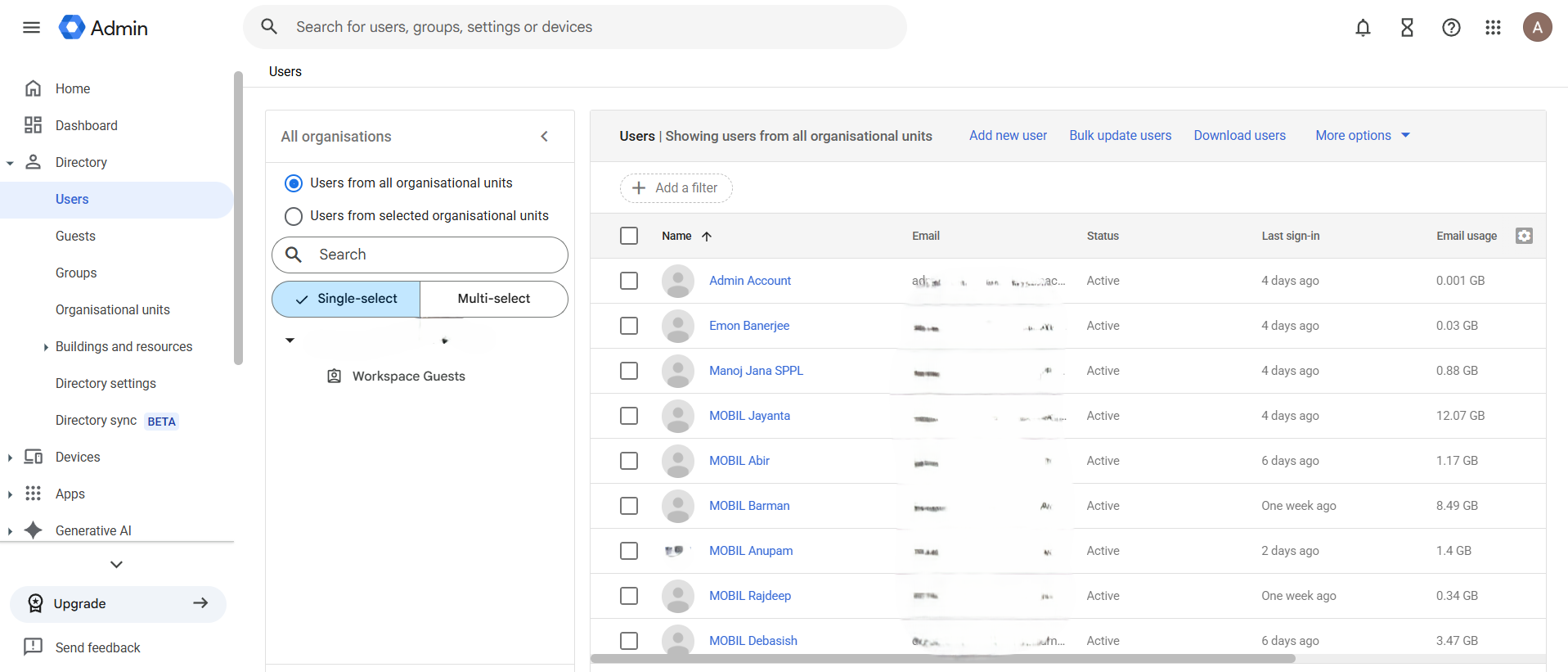Open the account avatar menu
1568x672 pixels.
tap(1537, 27)
